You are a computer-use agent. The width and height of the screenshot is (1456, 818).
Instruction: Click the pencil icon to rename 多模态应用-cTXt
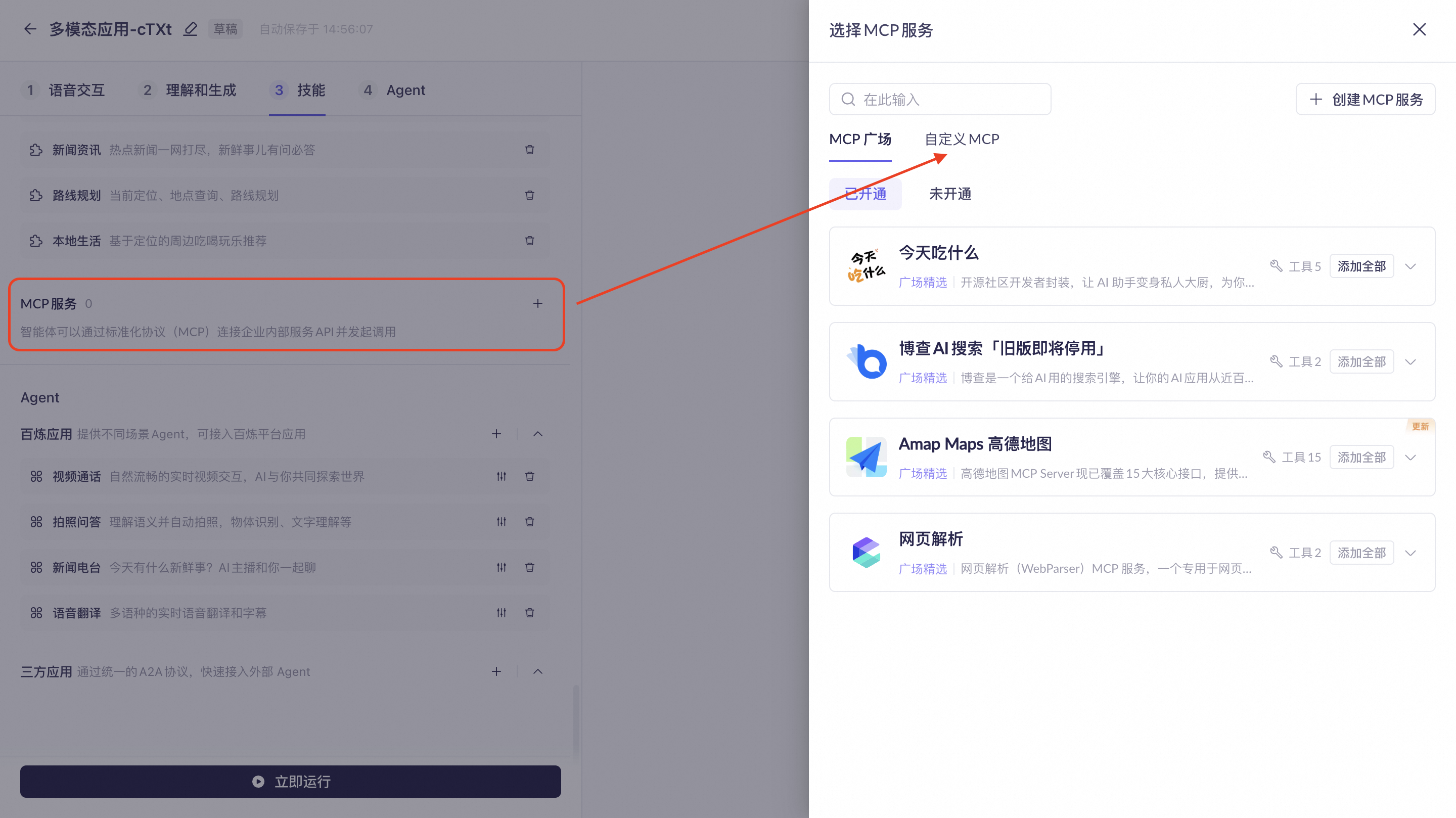point(191,29)
